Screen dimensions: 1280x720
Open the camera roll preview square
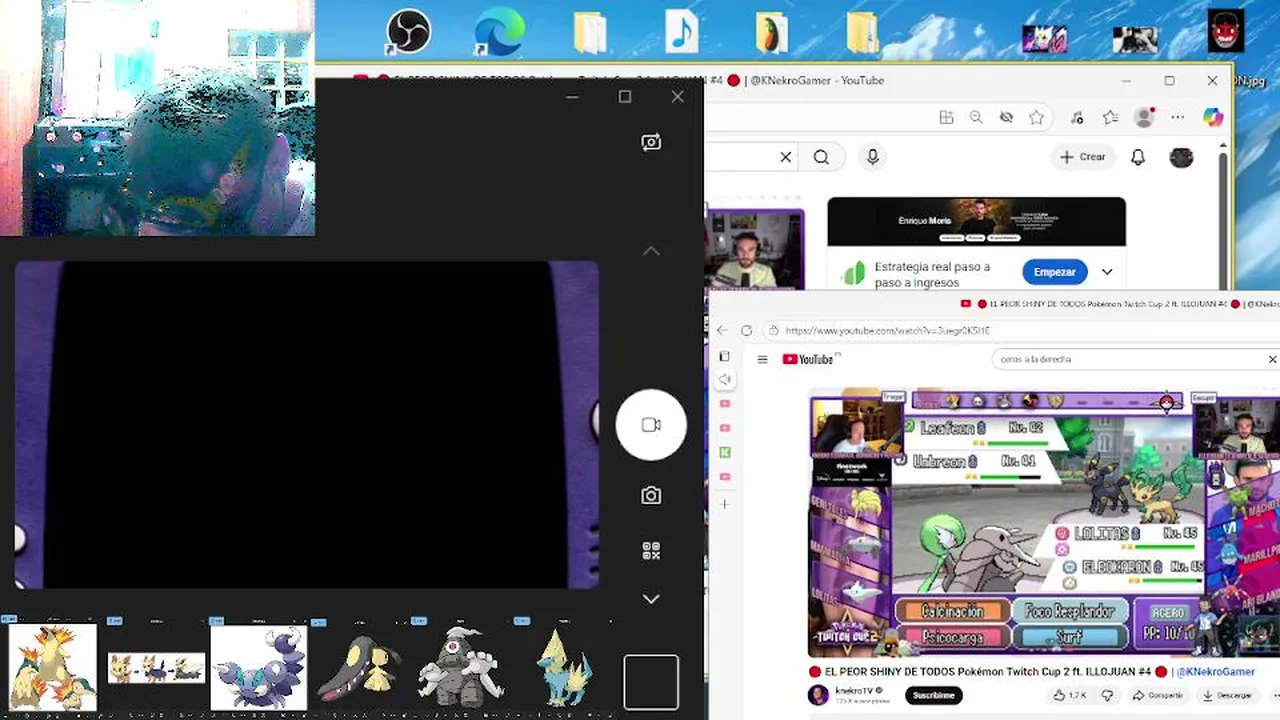(651, 681)
